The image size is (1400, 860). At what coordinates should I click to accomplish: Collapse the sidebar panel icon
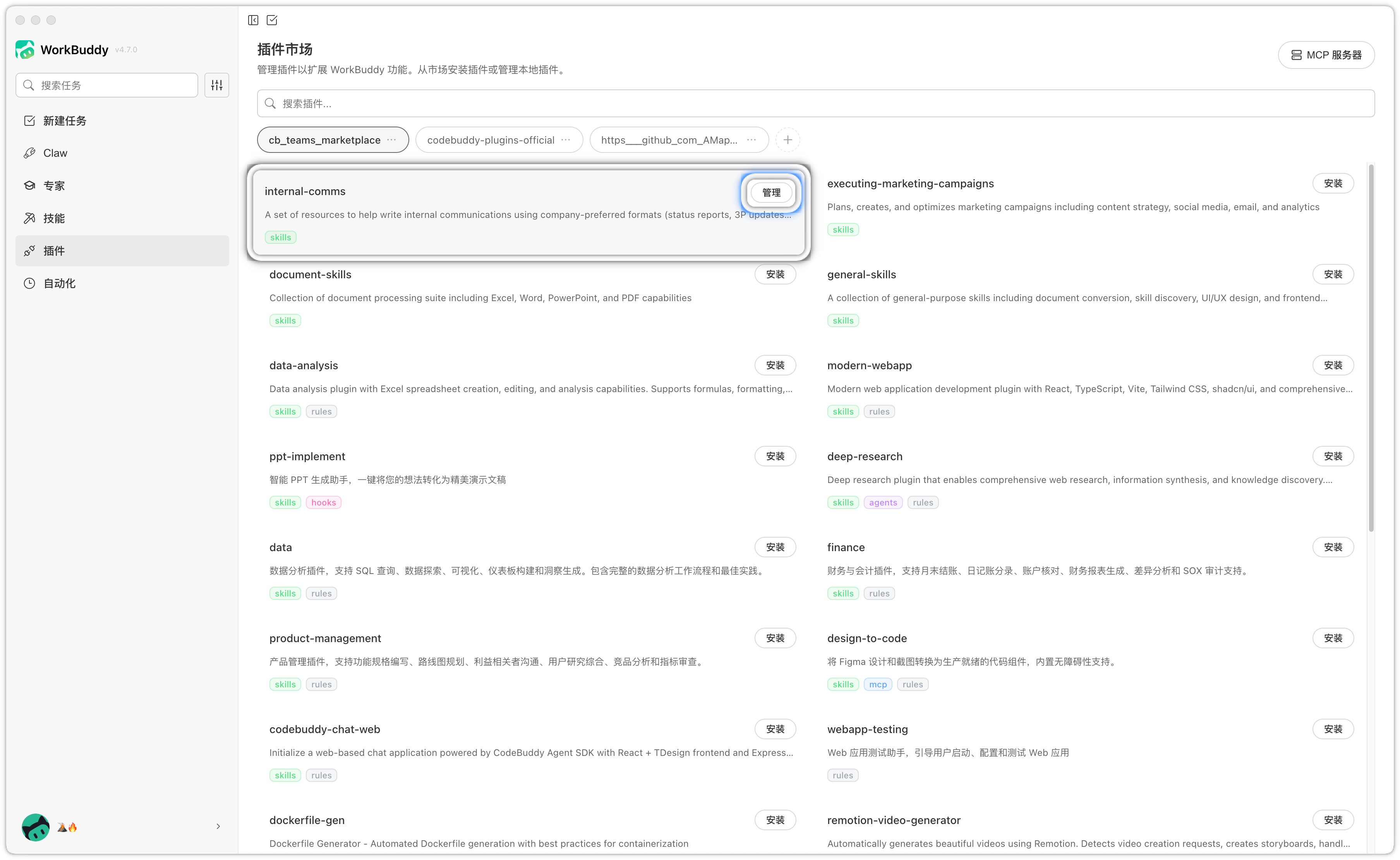tap(253, 21)
